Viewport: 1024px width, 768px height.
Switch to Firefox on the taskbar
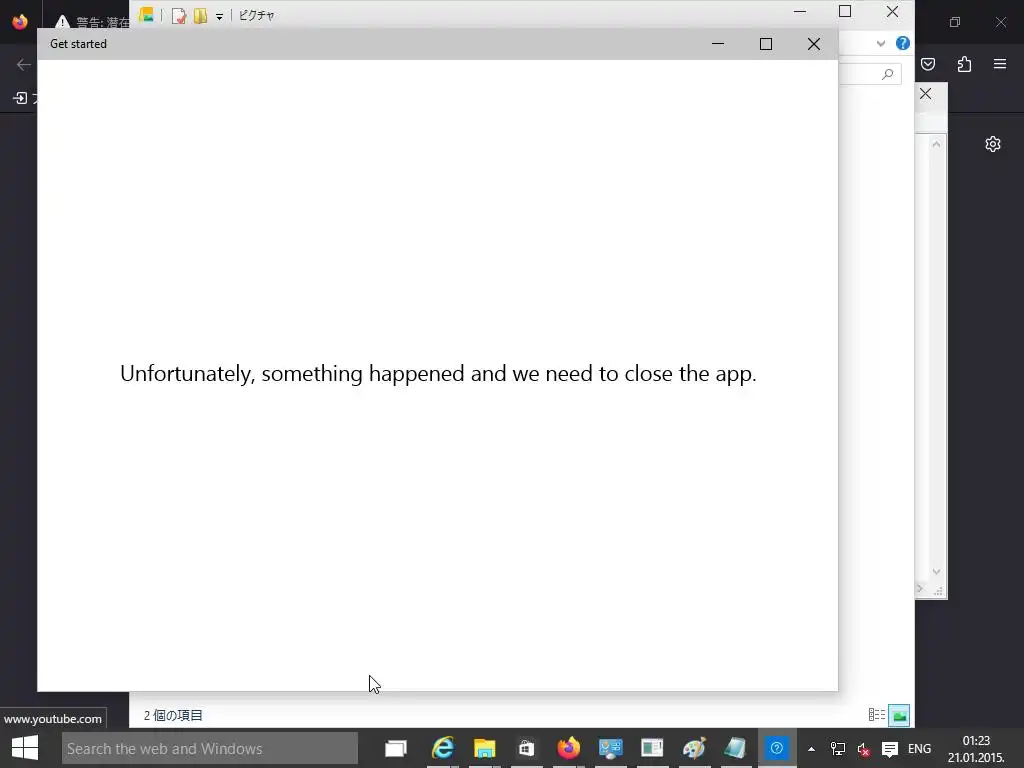click(x=568, y=748)
